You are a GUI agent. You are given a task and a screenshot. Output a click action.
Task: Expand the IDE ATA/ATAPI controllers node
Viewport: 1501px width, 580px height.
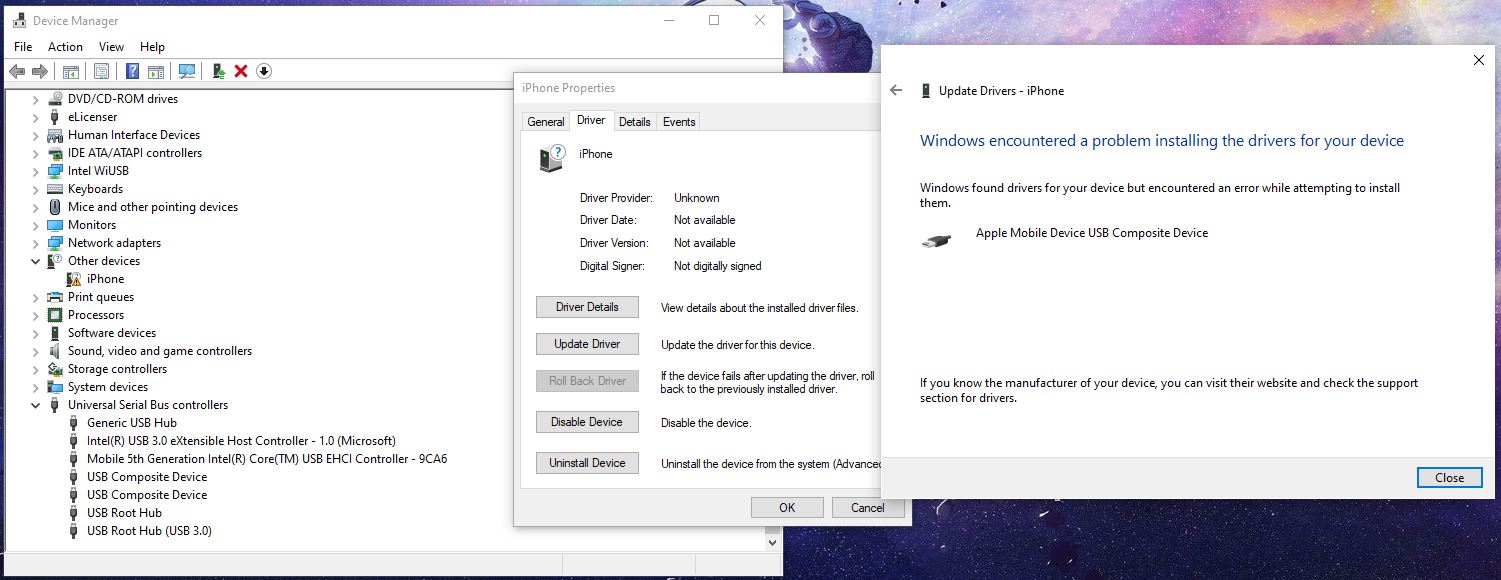[x=36, y=153]
